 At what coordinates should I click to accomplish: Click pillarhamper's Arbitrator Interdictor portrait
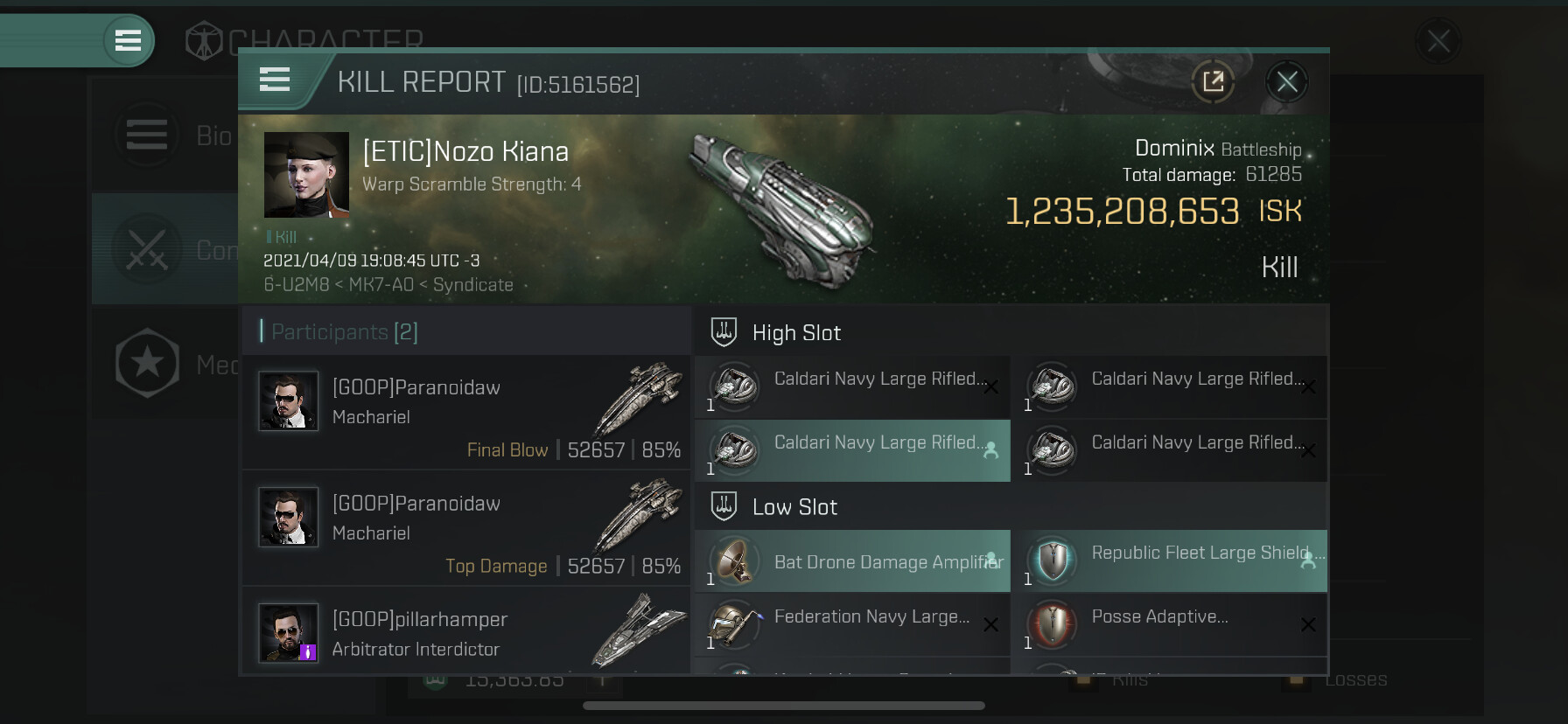tap(288, 633)
